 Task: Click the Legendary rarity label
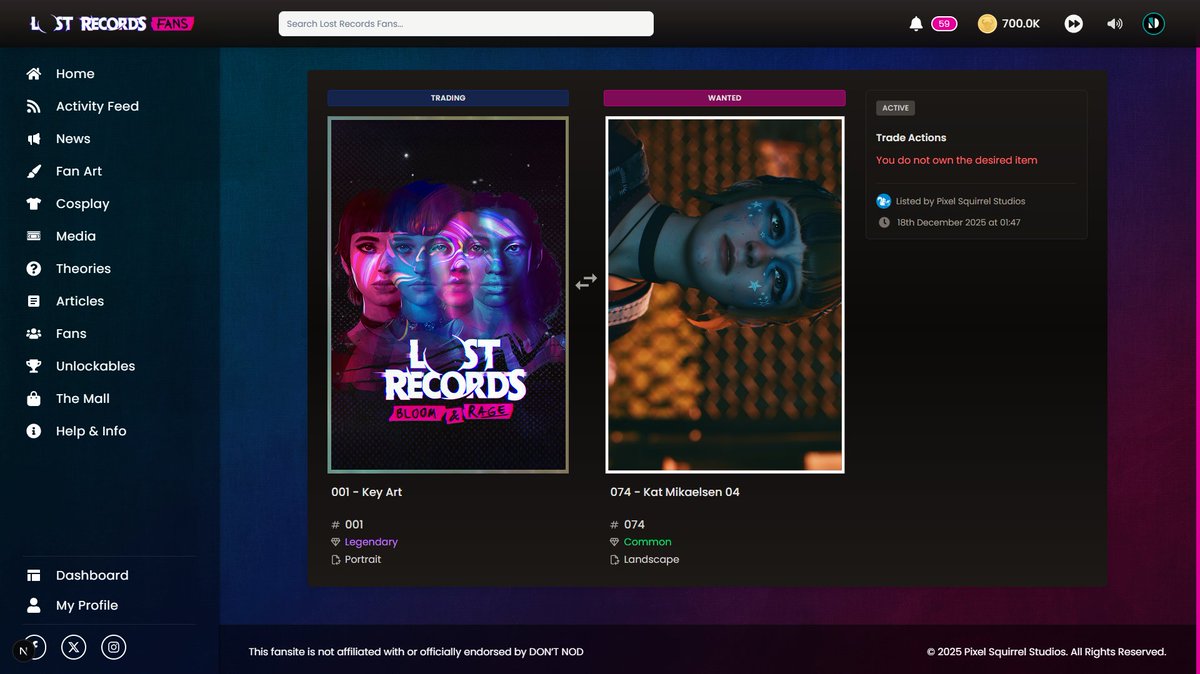point(371,542)
